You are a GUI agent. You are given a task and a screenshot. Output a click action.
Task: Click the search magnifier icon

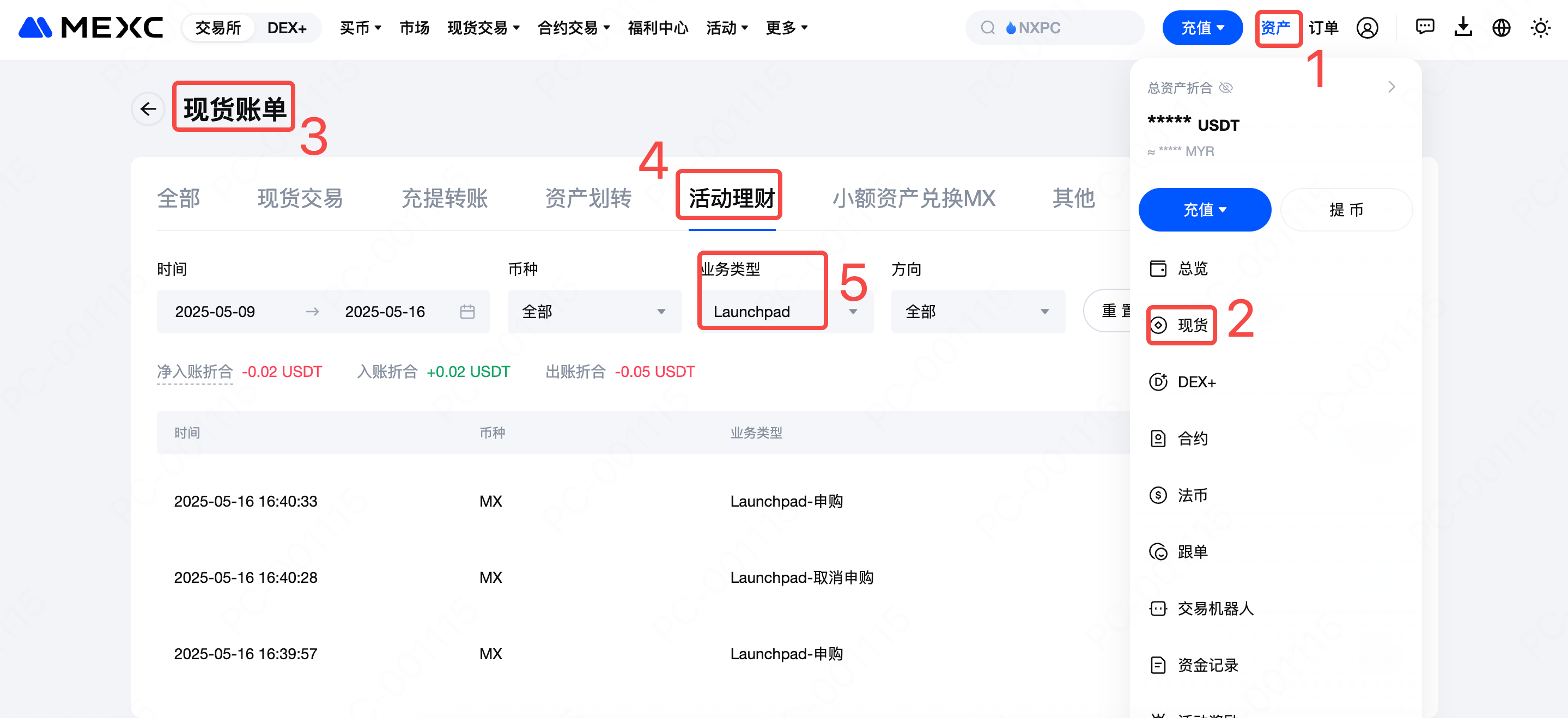coord(987,28)
